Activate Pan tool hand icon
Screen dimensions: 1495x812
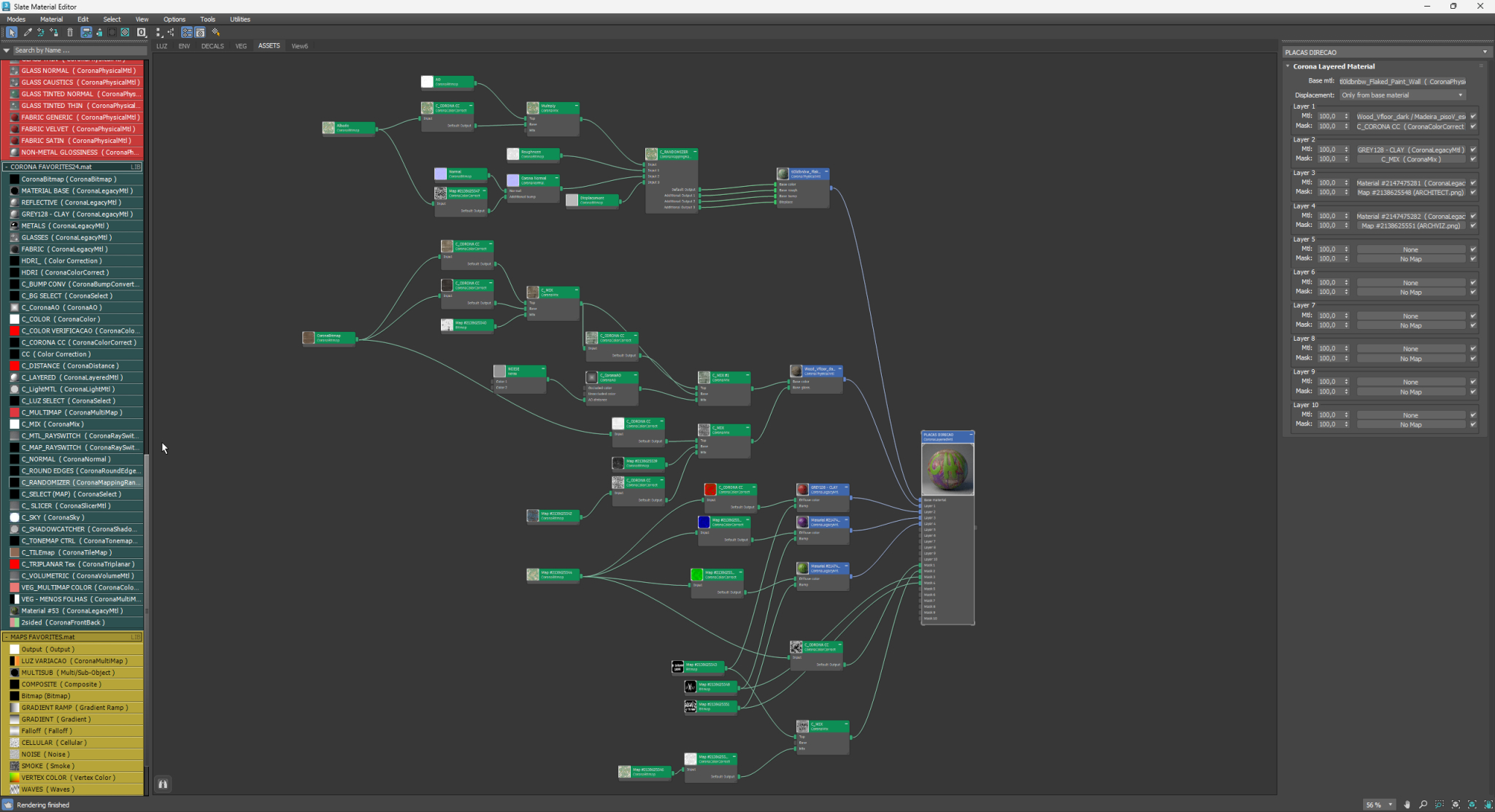pyautogui.click(x=1407, y=805)
